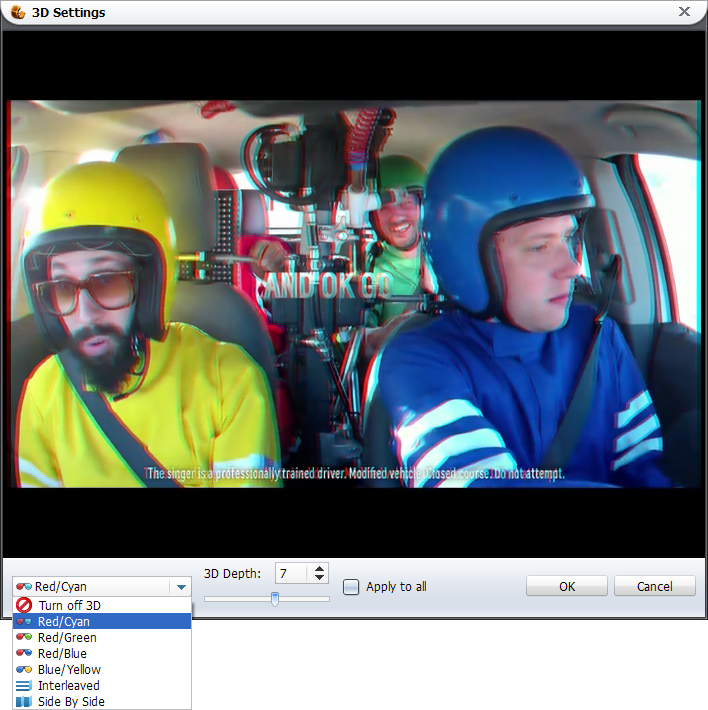Click the red/green glasses icon

(24, 637)
